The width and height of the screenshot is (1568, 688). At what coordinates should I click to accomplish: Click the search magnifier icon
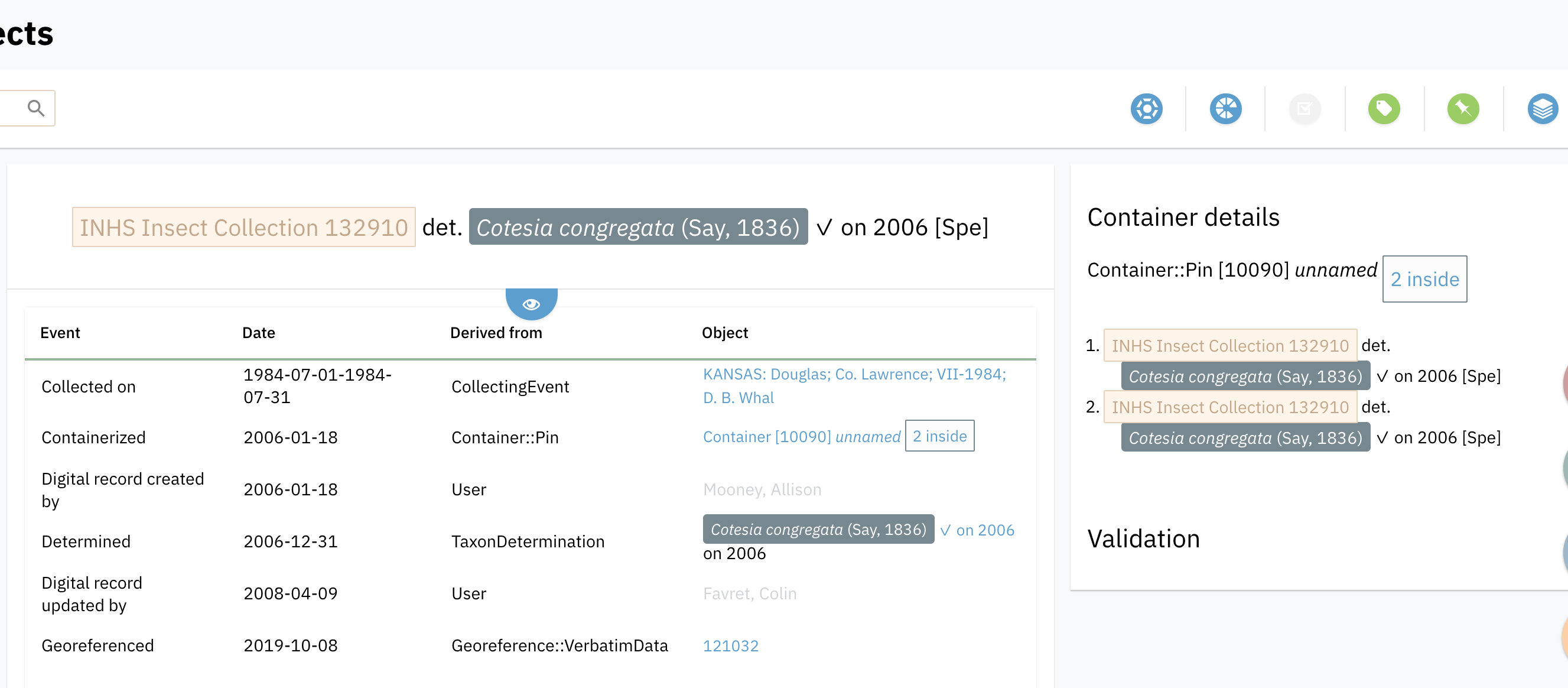pos(37,108)
